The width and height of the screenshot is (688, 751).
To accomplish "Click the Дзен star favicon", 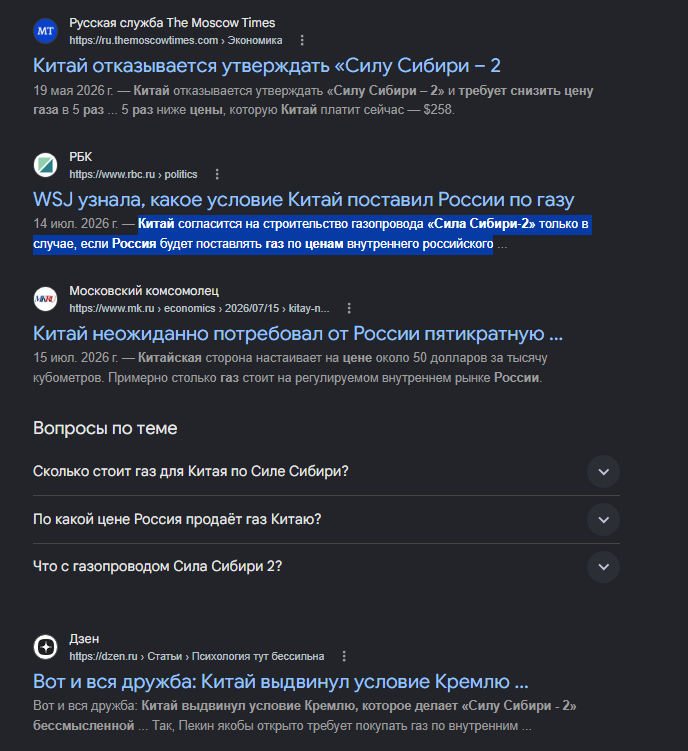I will (46, 647).
